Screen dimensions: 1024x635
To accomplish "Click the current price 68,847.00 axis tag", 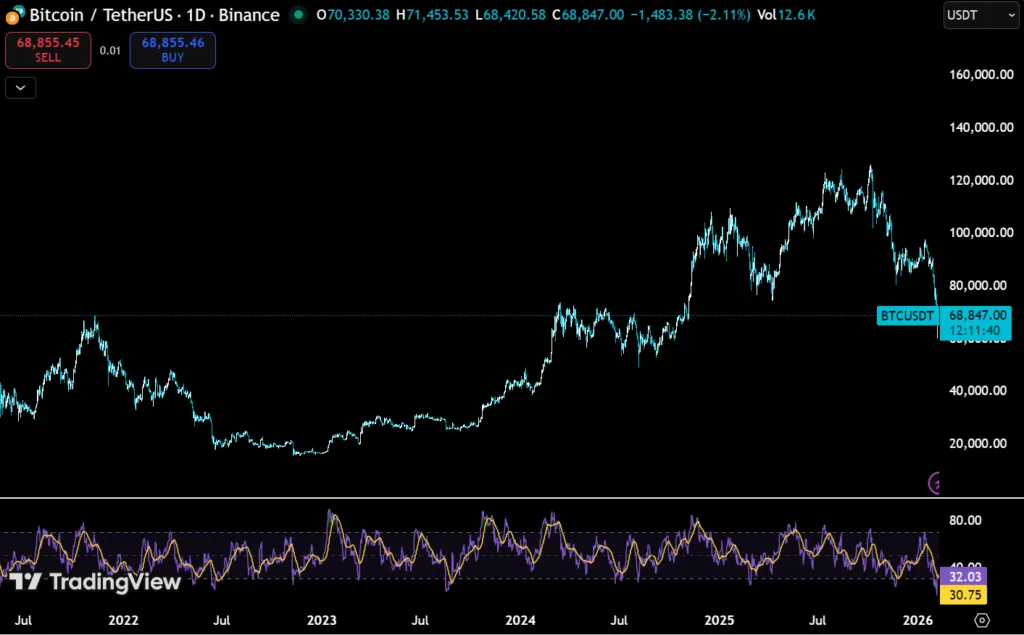I will (976, 315).
